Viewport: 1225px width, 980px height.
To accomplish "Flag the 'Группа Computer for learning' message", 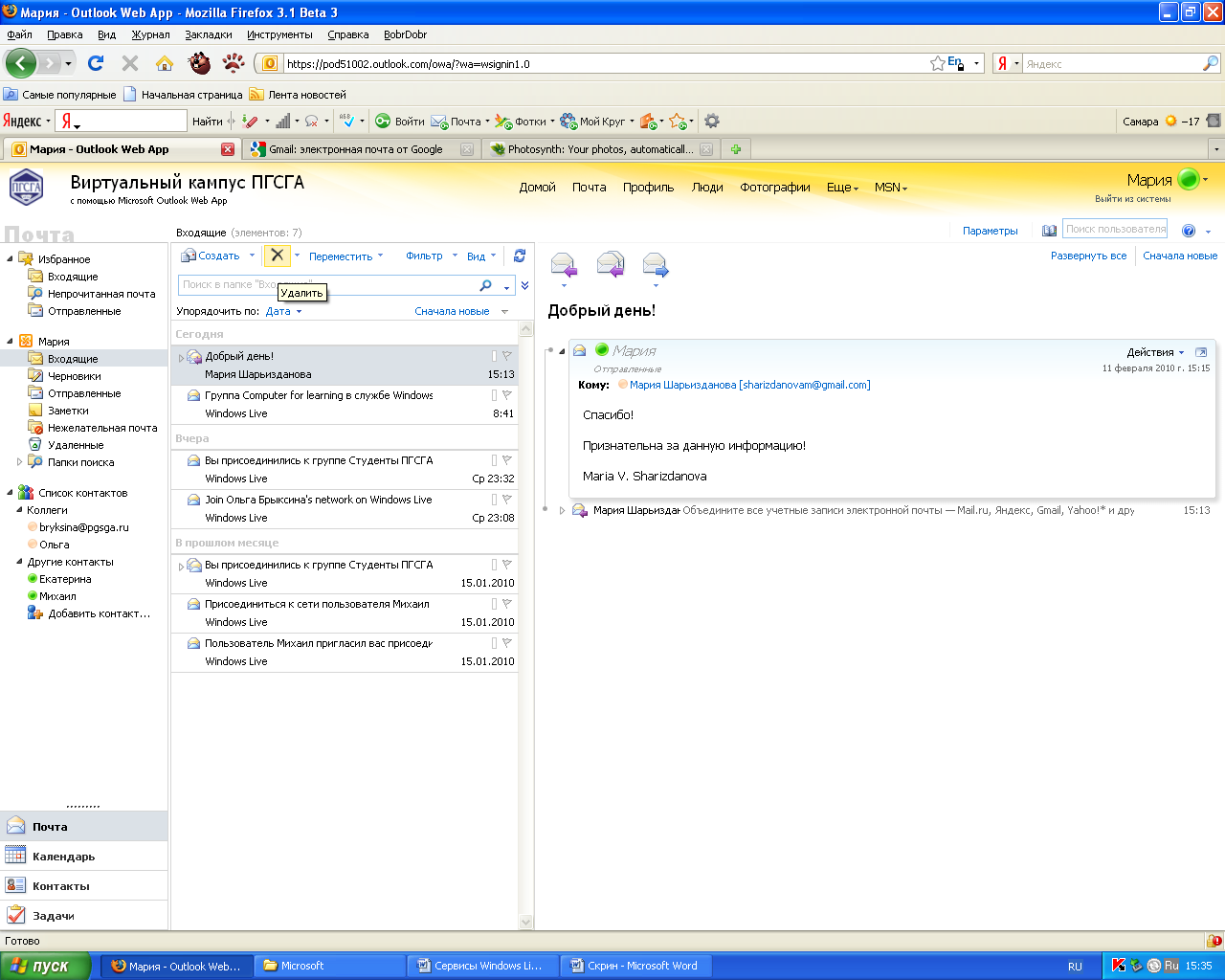I will (x=507, y=395).
